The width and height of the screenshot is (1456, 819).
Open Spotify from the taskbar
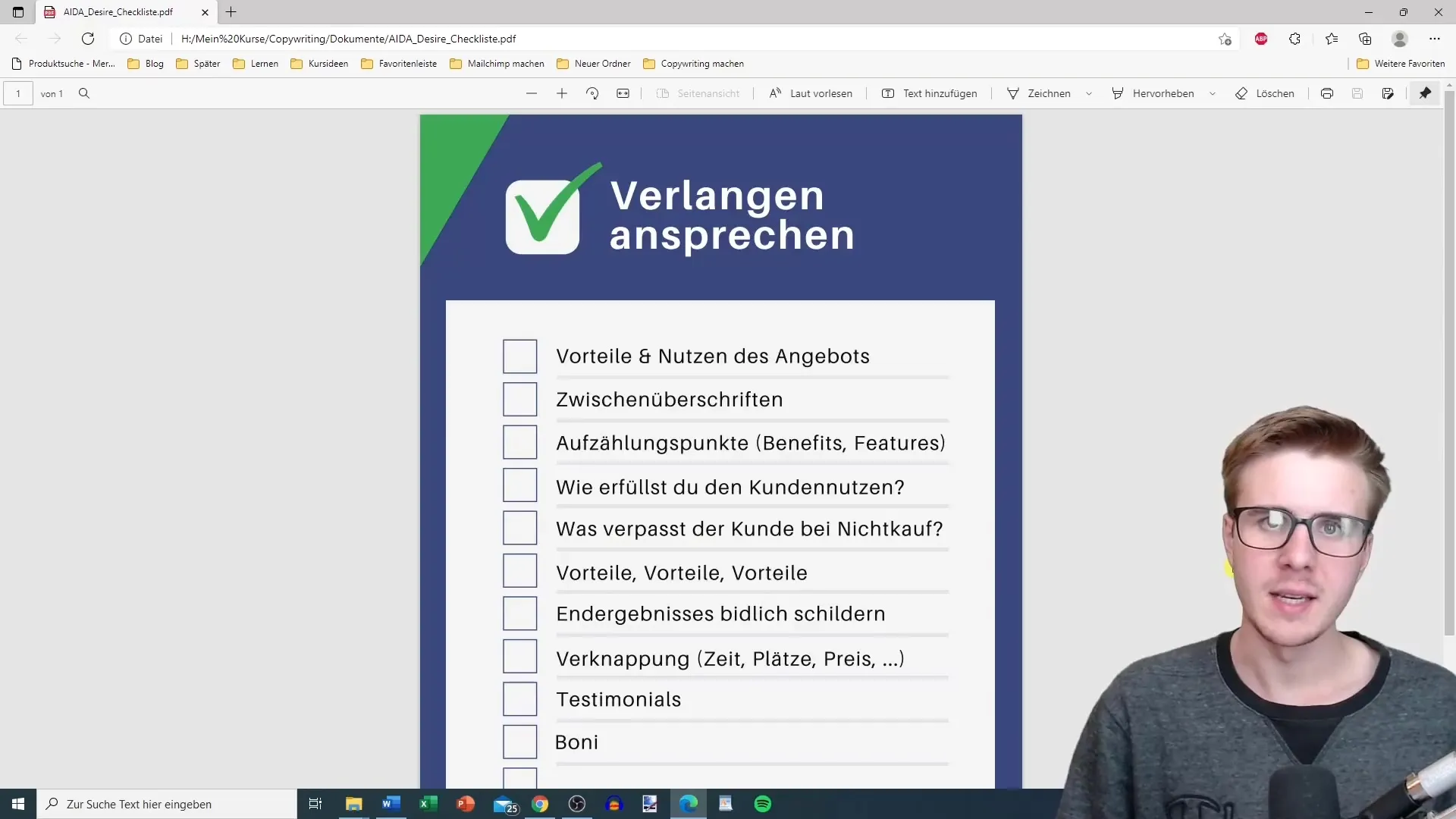(763, 804)
